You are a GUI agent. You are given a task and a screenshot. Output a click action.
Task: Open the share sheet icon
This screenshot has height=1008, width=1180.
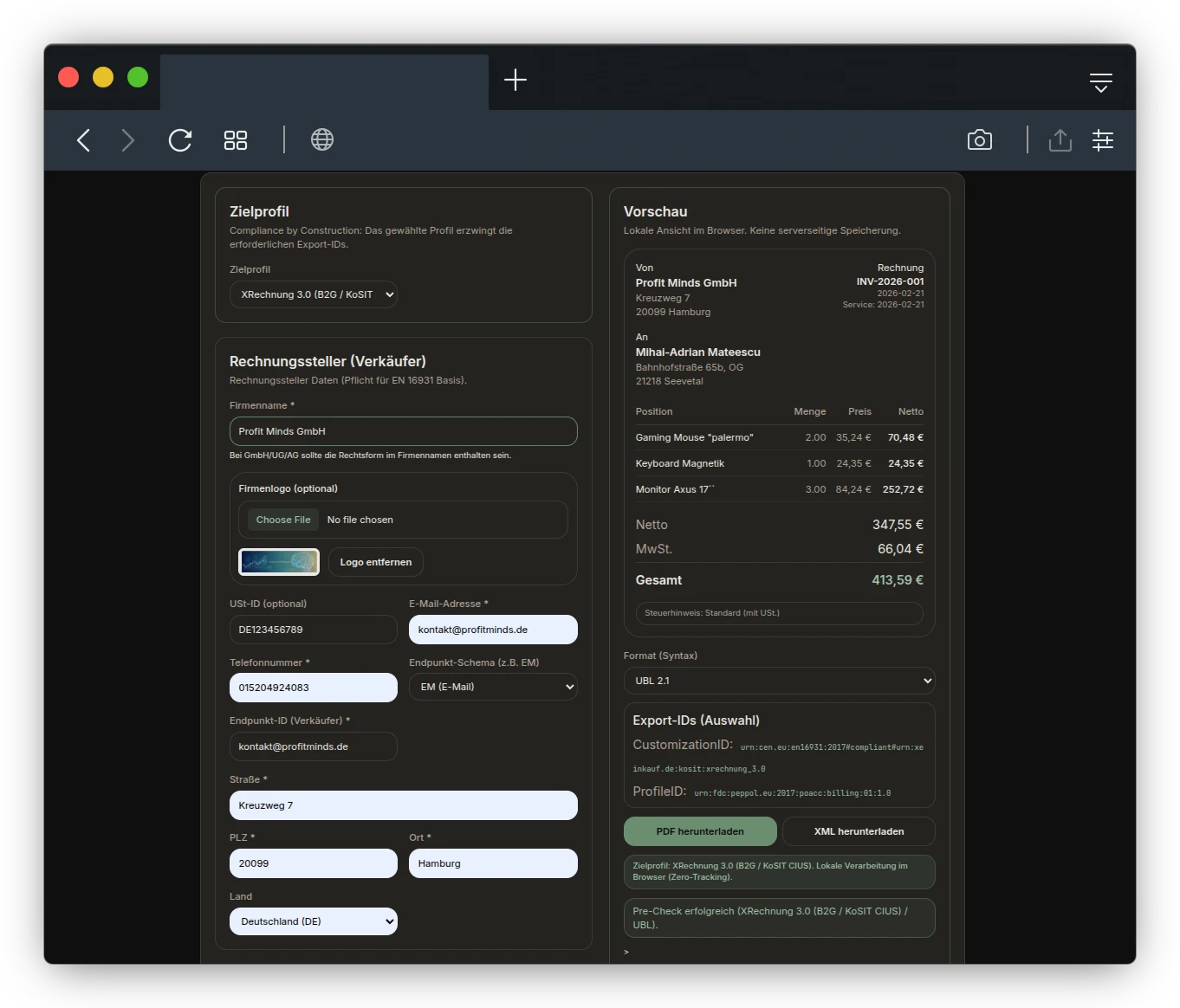point(1060,139)
